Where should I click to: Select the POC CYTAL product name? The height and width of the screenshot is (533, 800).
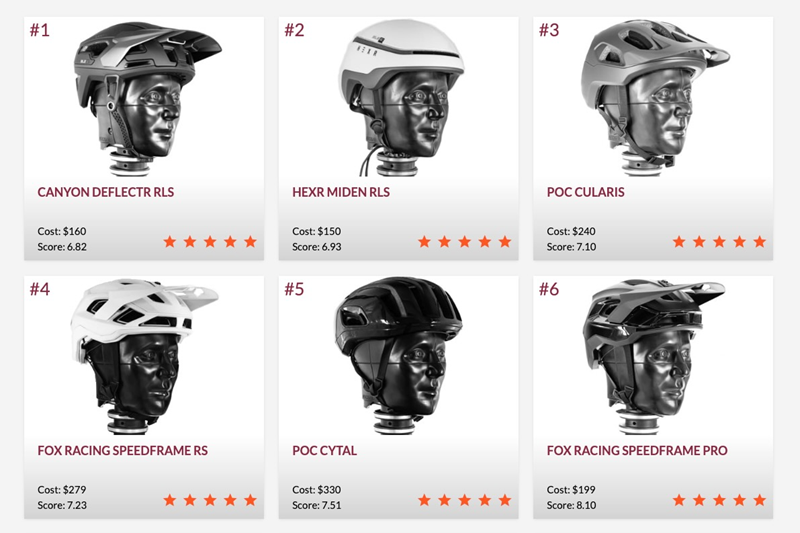(324, 451)
